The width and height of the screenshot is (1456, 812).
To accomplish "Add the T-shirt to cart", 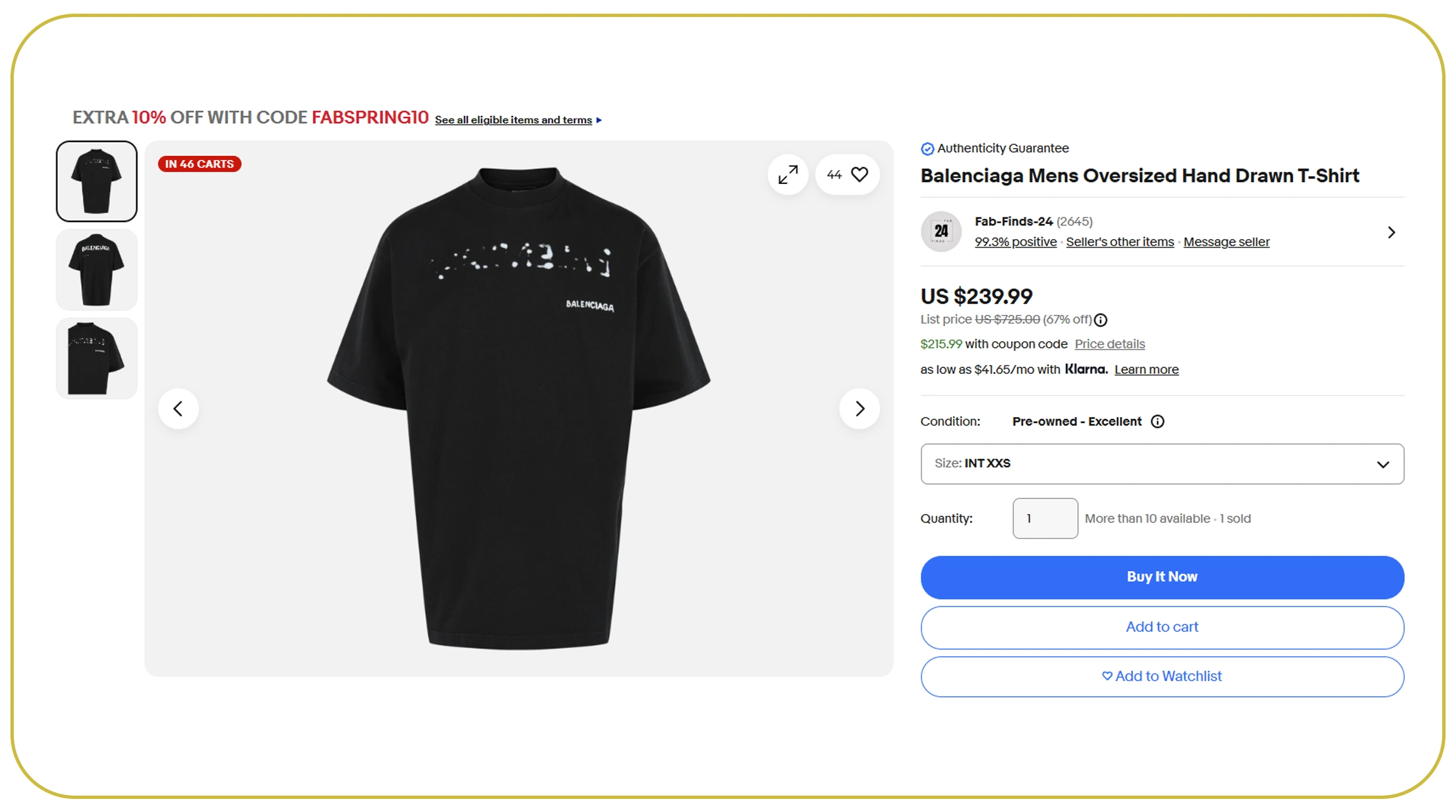I will pyautogui.click(x=1162, y=627).
